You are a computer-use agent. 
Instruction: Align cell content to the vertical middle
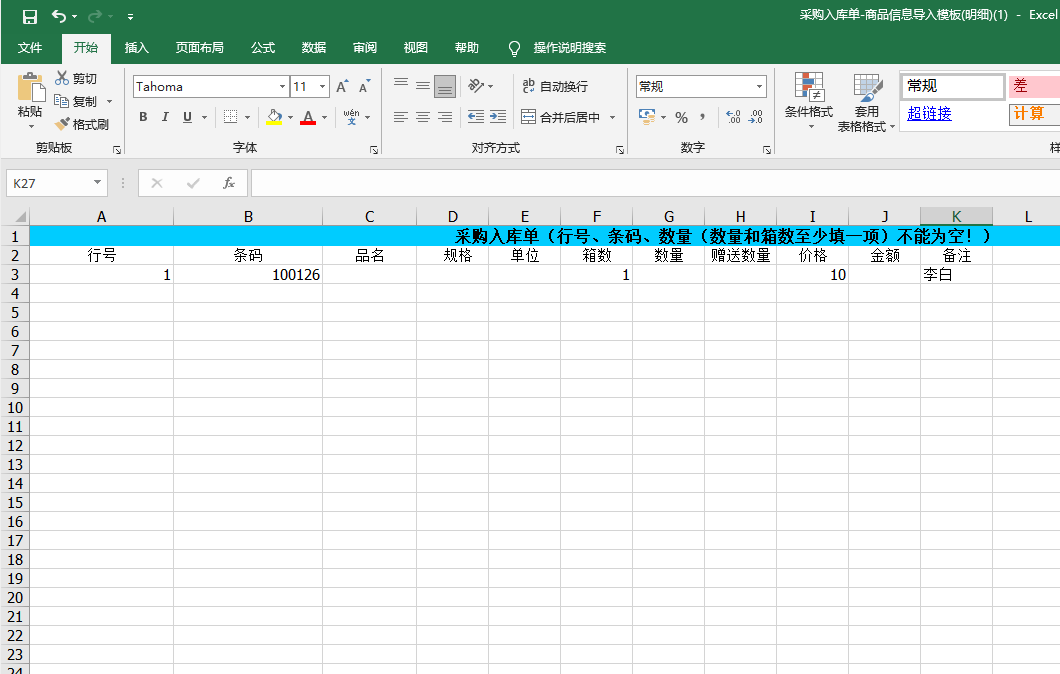click(423, 86)
